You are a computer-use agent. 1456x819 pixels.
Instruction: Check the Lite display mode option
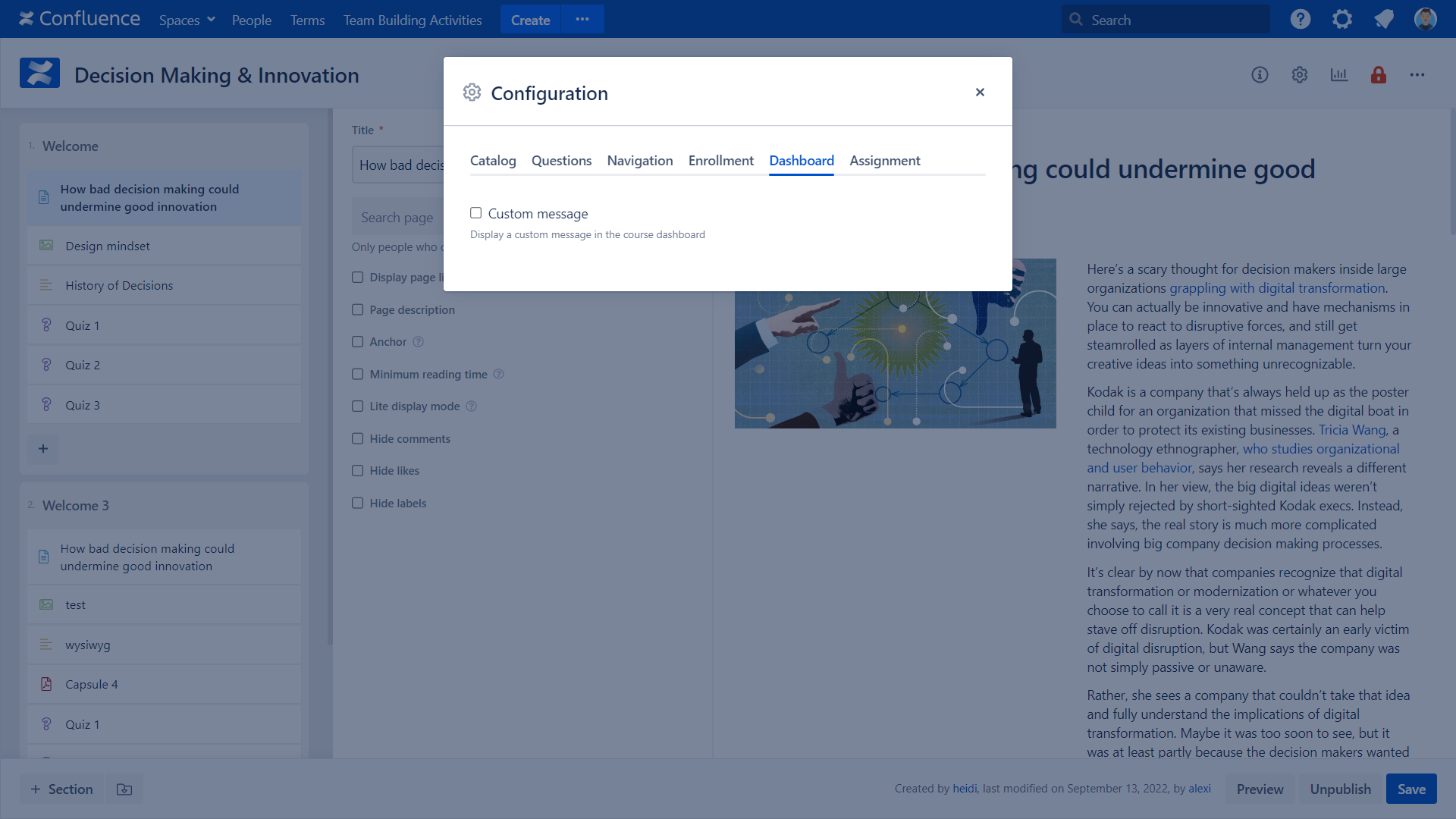(358, 406)
